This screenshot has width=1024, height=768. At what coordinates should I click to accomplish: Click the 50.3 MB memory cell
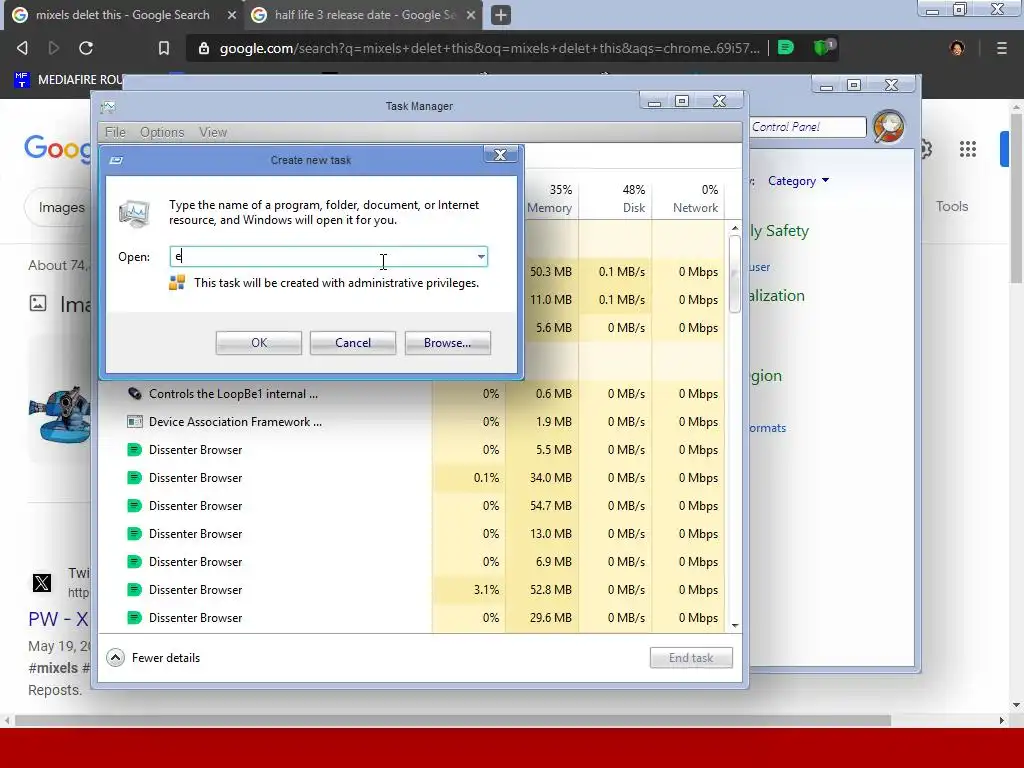point(551,272)
